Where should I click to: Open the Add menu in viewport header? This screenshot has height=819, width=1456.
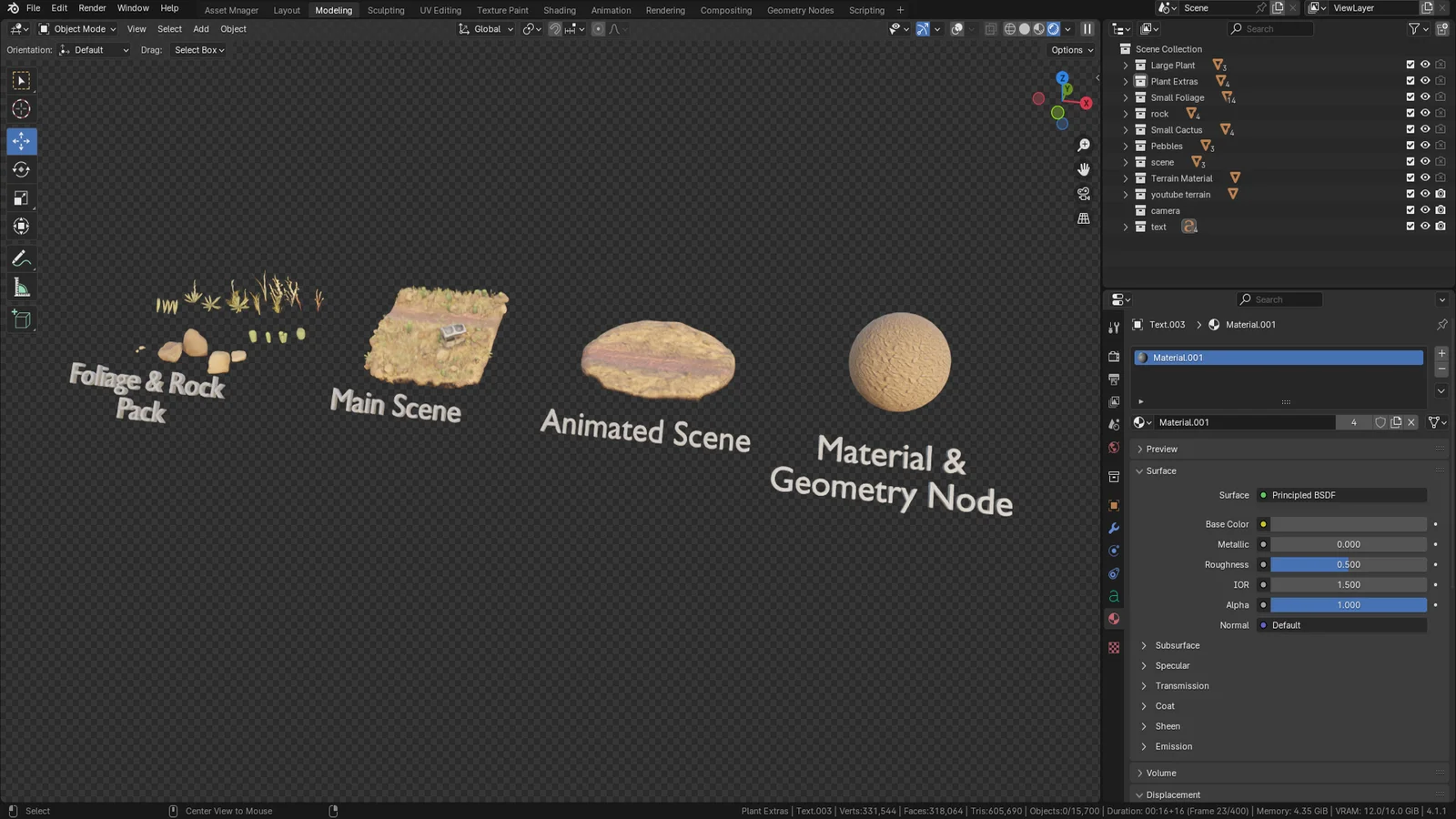click(x=200, y=29)
